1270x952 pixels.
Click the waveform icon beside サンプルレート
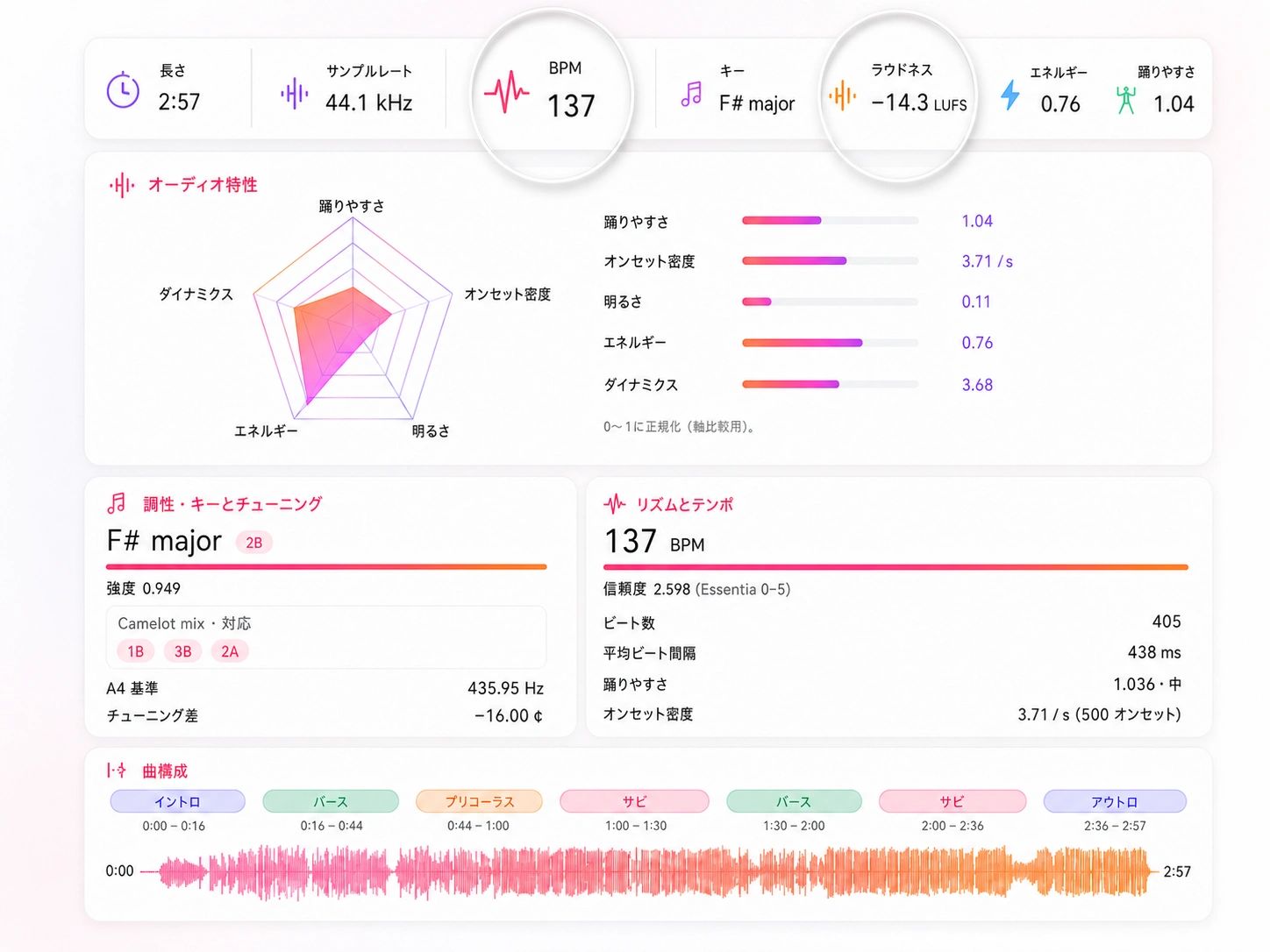(295, 92)
